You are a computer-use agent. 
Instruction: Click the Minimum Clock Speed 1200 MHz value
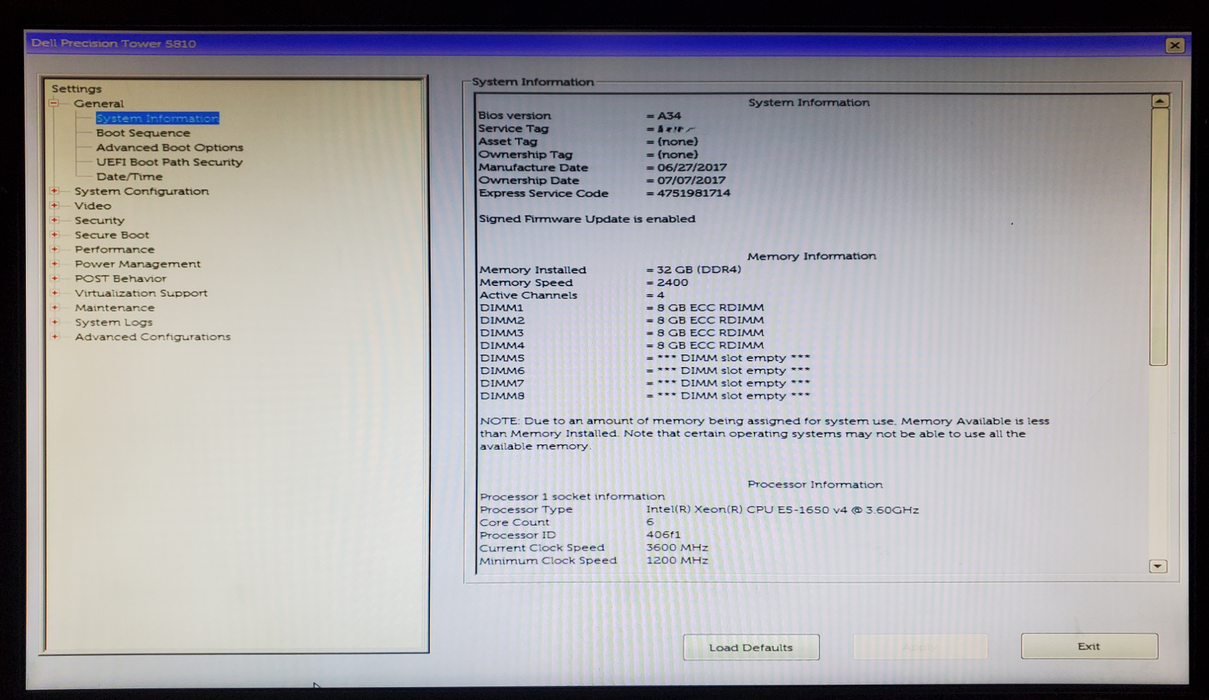pyautogui.click(x=677, y=561)
